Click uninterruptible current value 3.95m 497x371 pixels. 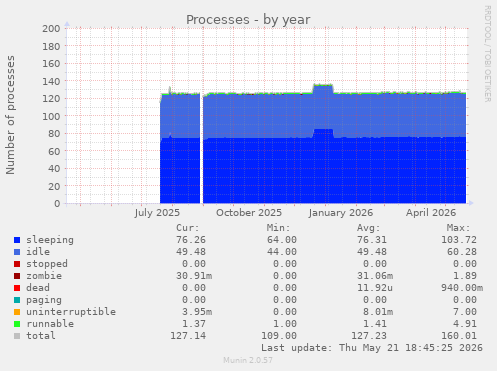pyautogui.click(x=197, y=312)
